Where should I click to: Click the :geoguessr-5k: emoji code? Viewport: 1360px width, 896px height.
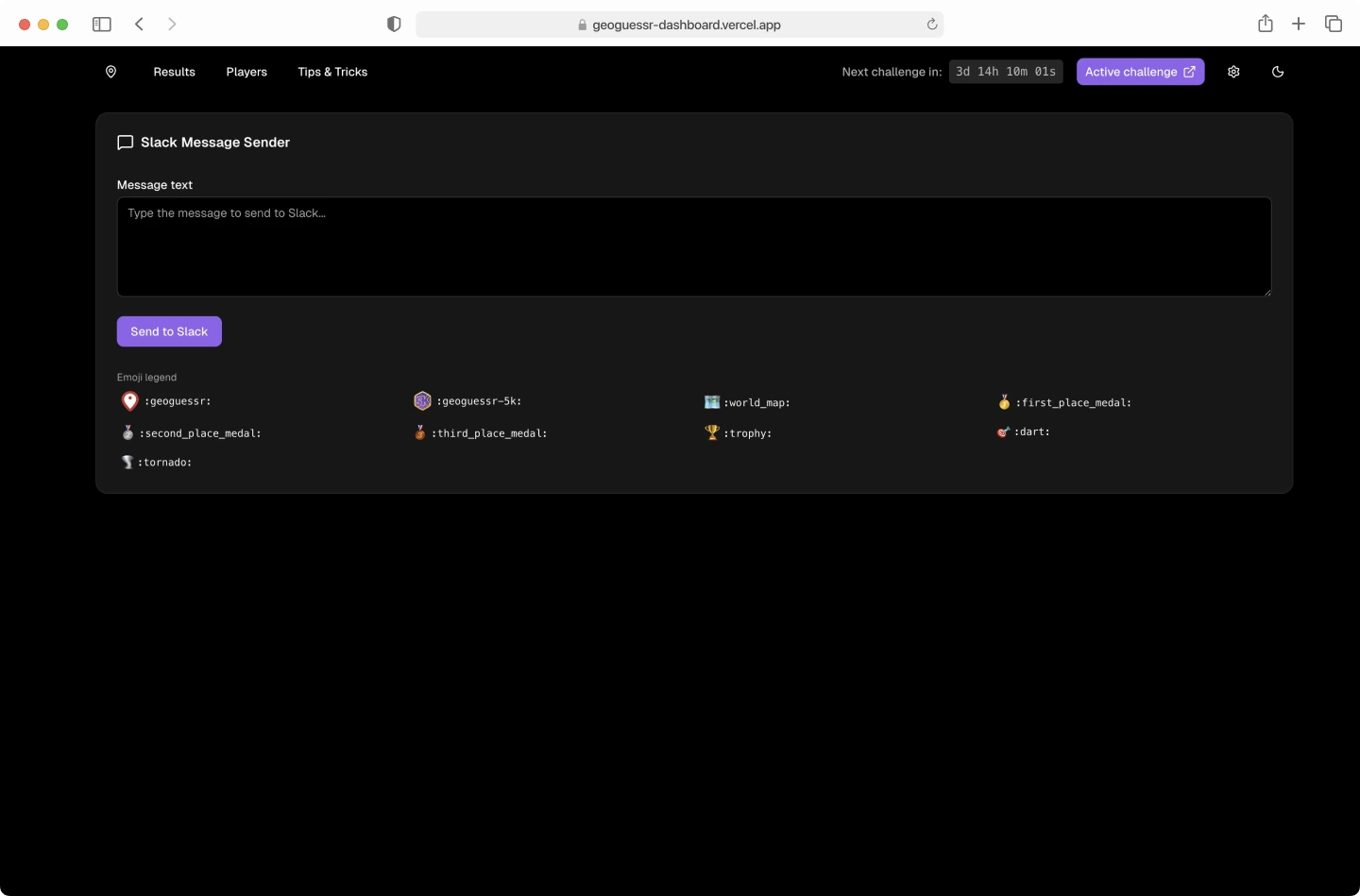pyautogui.click(x=479, y=401)
